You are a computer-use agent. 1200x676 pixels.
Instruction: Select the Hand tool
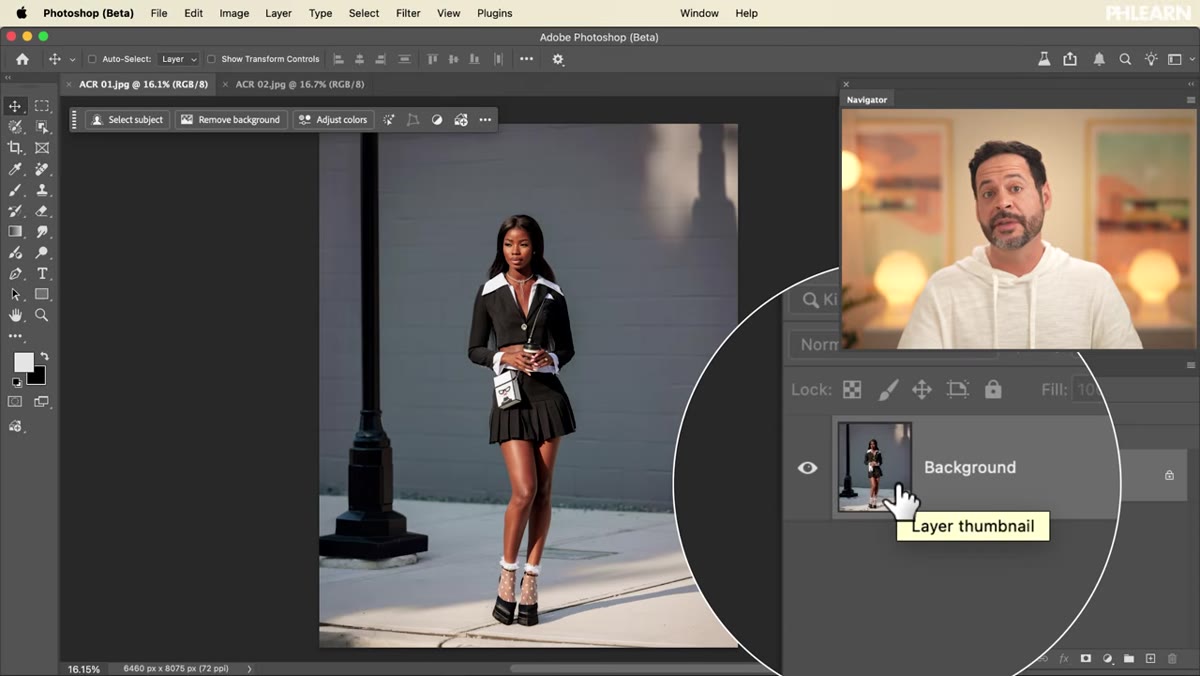coord(15,316)
